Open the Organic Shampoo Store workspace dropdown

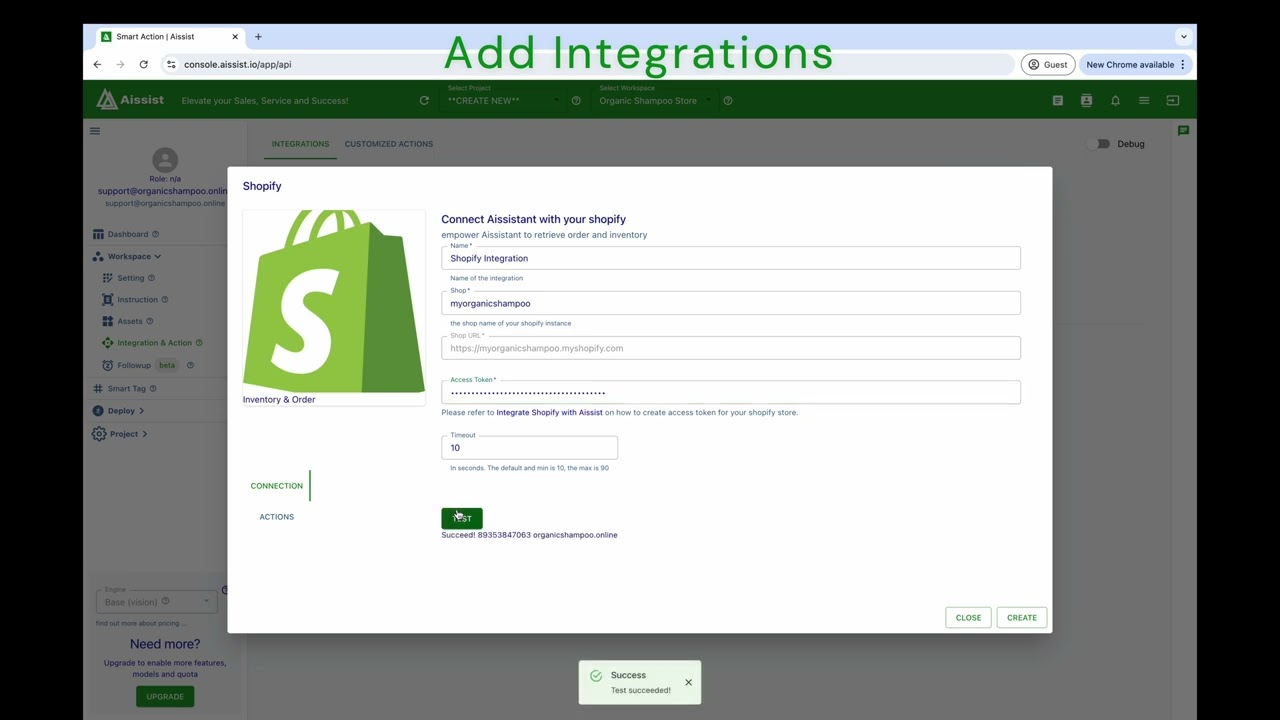click(x=655, y=100)
